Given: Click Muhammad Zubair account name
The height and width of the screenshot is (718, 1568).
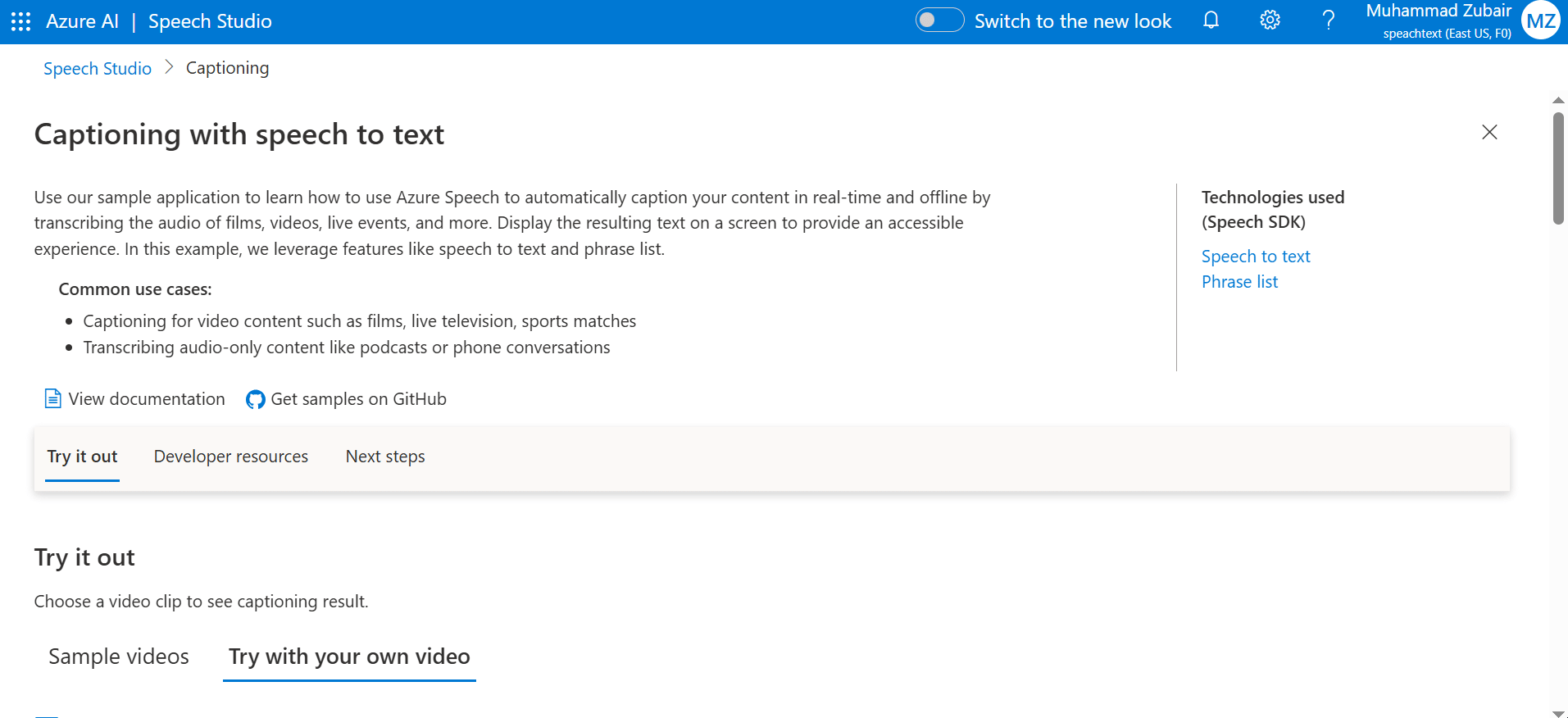Looking at the screenshot, I should coord(1438,11).
